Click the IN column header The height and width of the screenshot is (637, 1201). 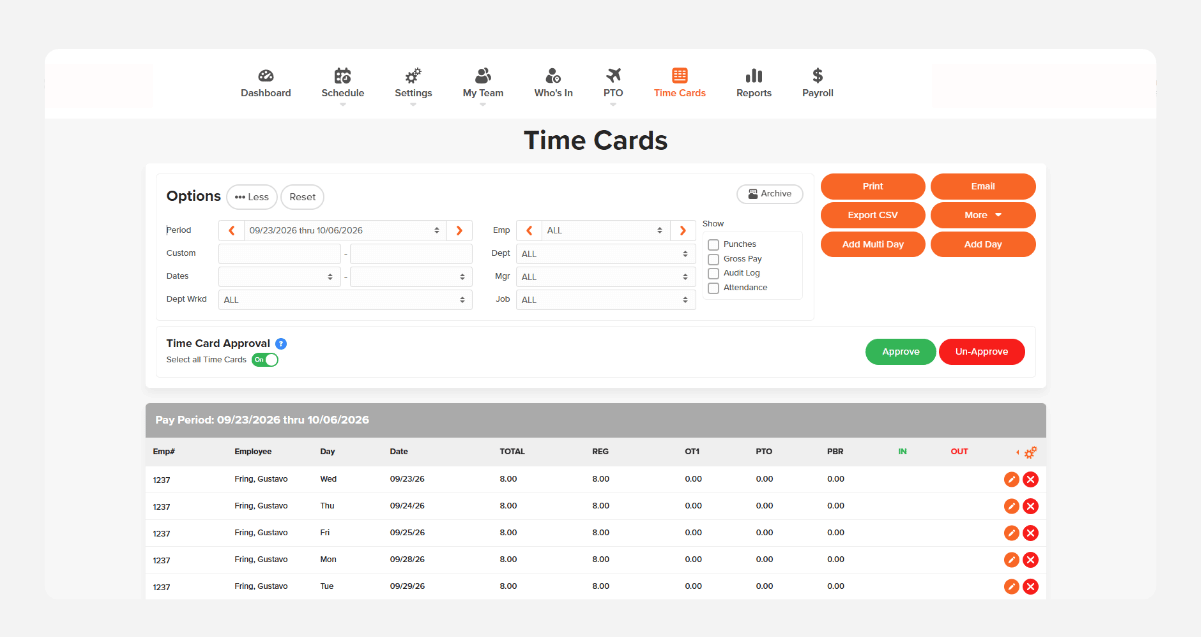tap(902, 452)
